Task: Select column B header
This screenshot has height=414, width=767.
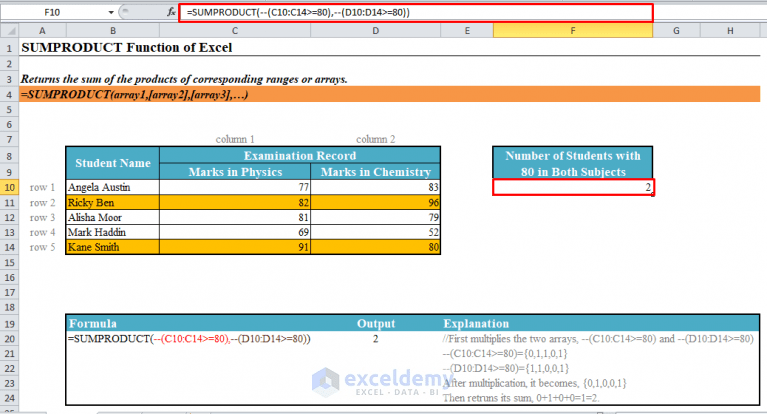Action: click(113, 31)
